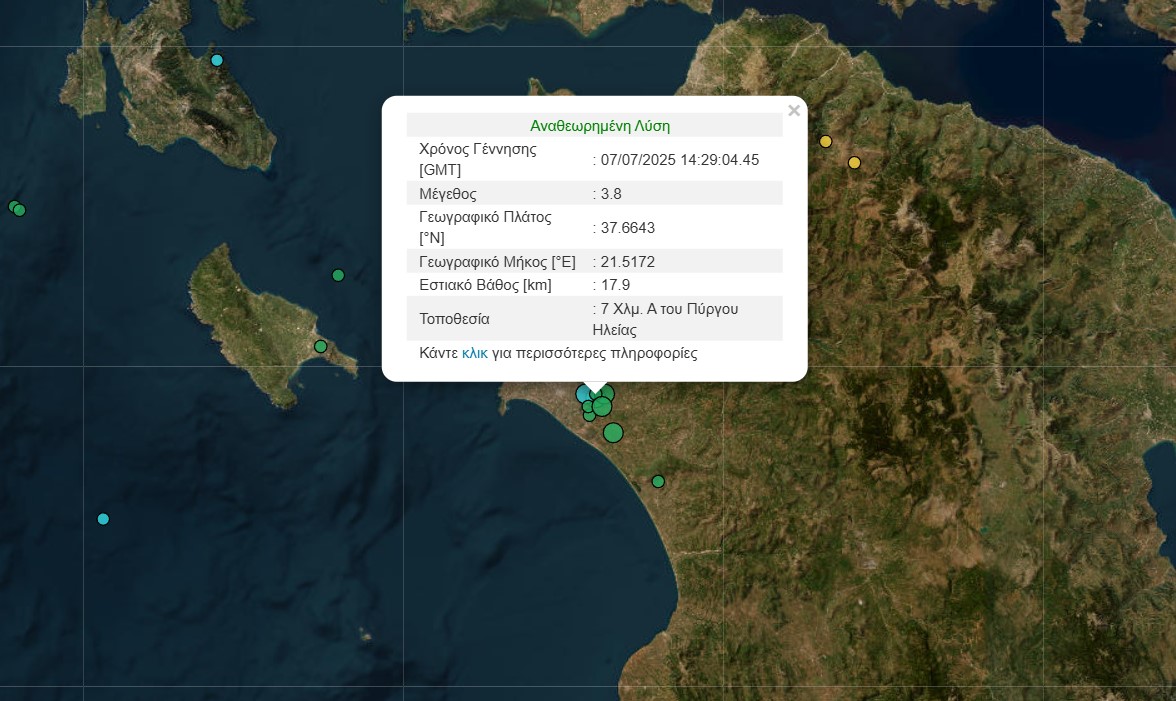Select the yellow marker closest to the popup's close button
Viewport: 1176px width, 701px height.
coord(826,141)
